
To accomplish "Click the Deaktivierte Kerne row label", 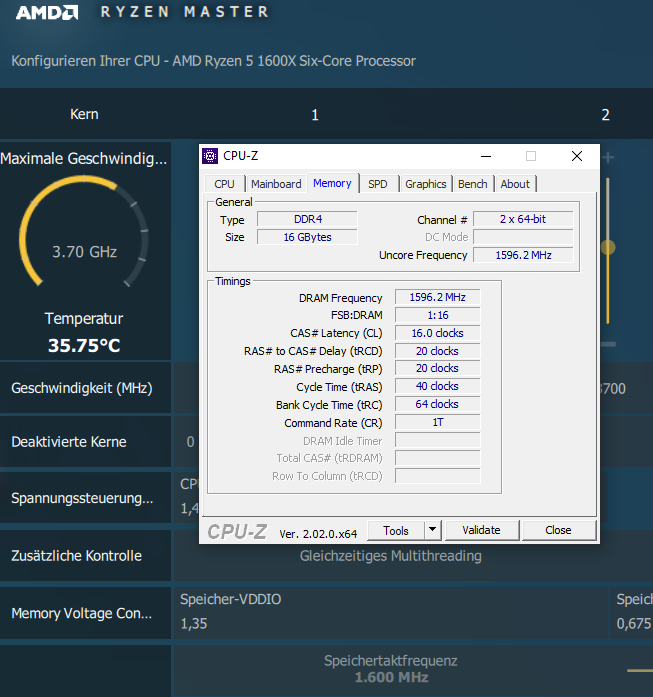I will (69, 442).
